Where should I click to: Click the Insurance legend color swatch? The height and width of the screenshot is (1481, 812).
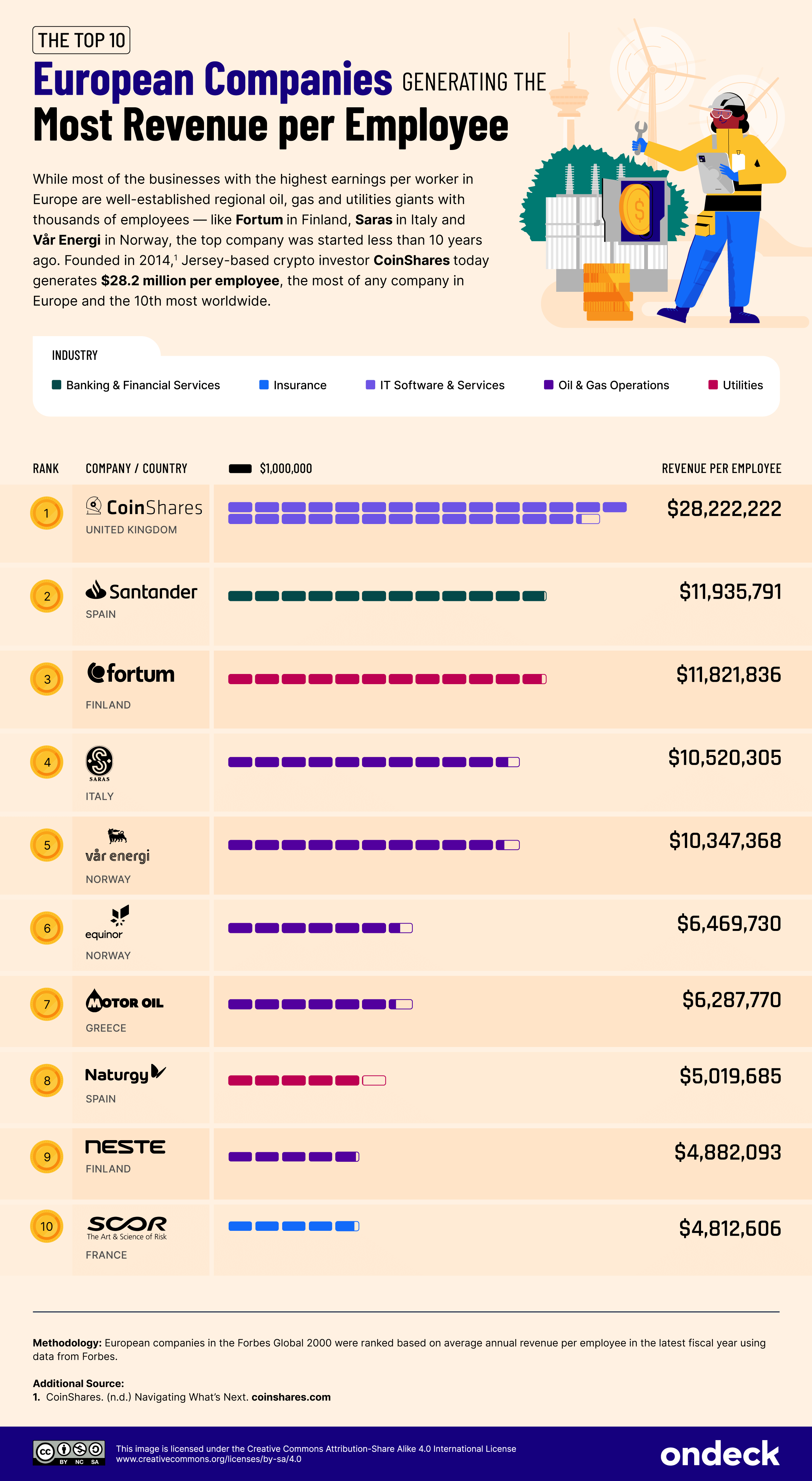pyautogui.click(x=264, y=385)
